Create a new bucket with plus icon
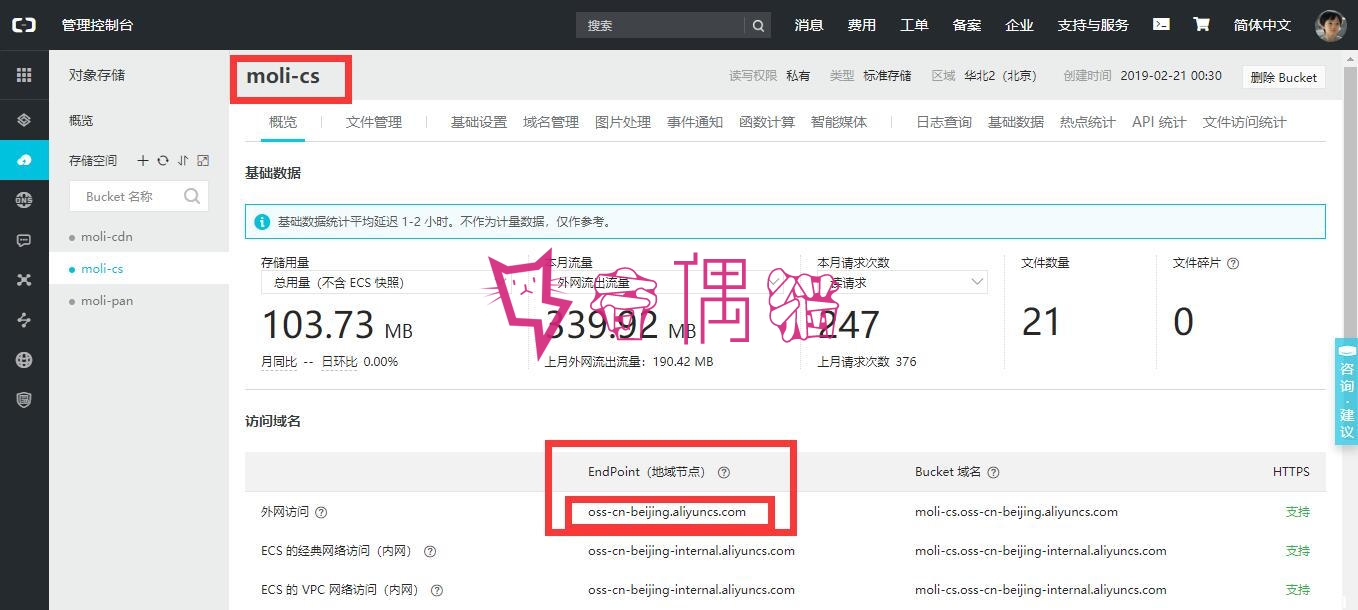1358x610 pixels. [x=143, y=160]
